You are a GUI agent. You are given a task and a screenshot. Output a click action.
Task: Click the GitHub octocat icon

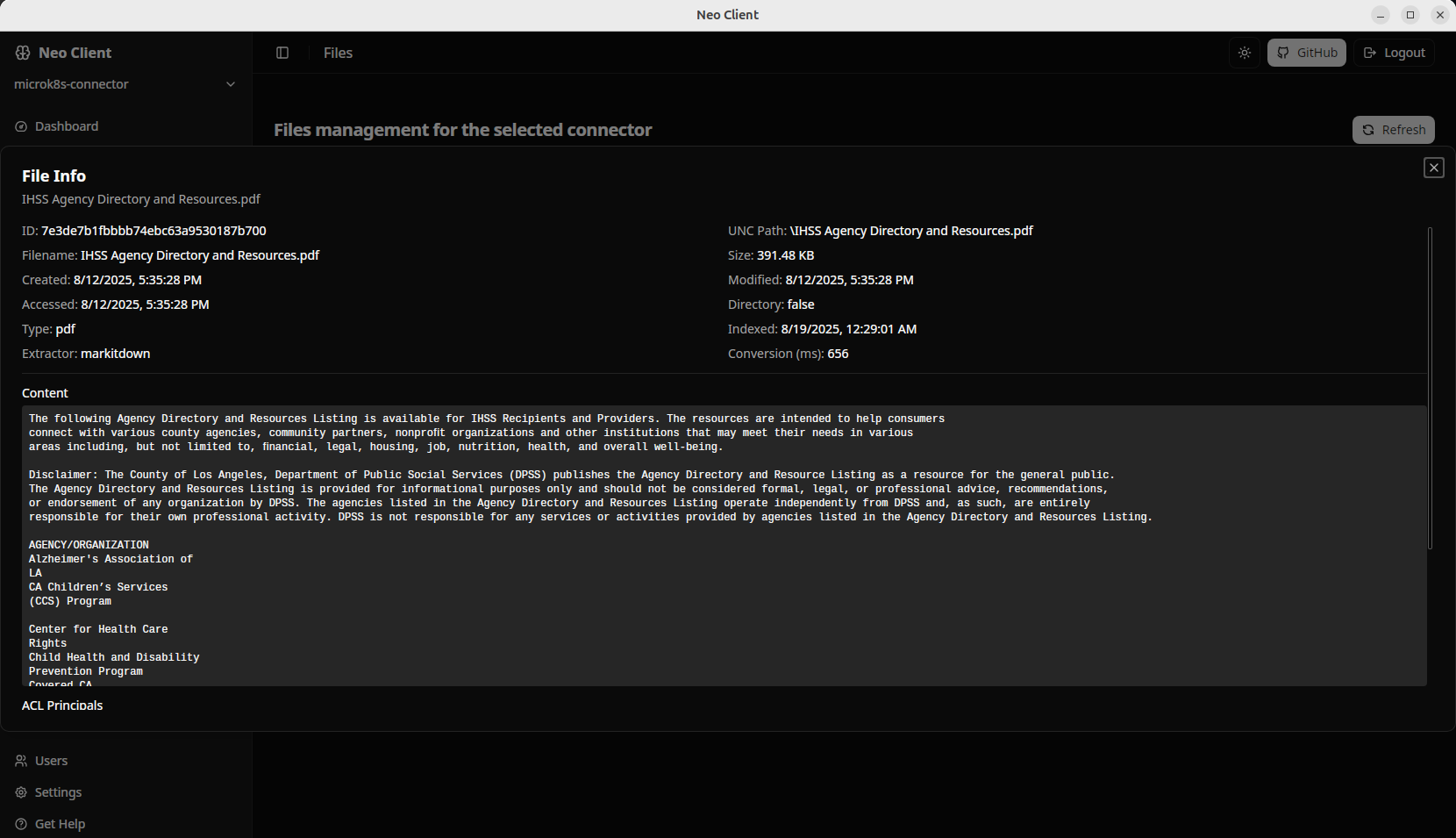pos(1283,53)
